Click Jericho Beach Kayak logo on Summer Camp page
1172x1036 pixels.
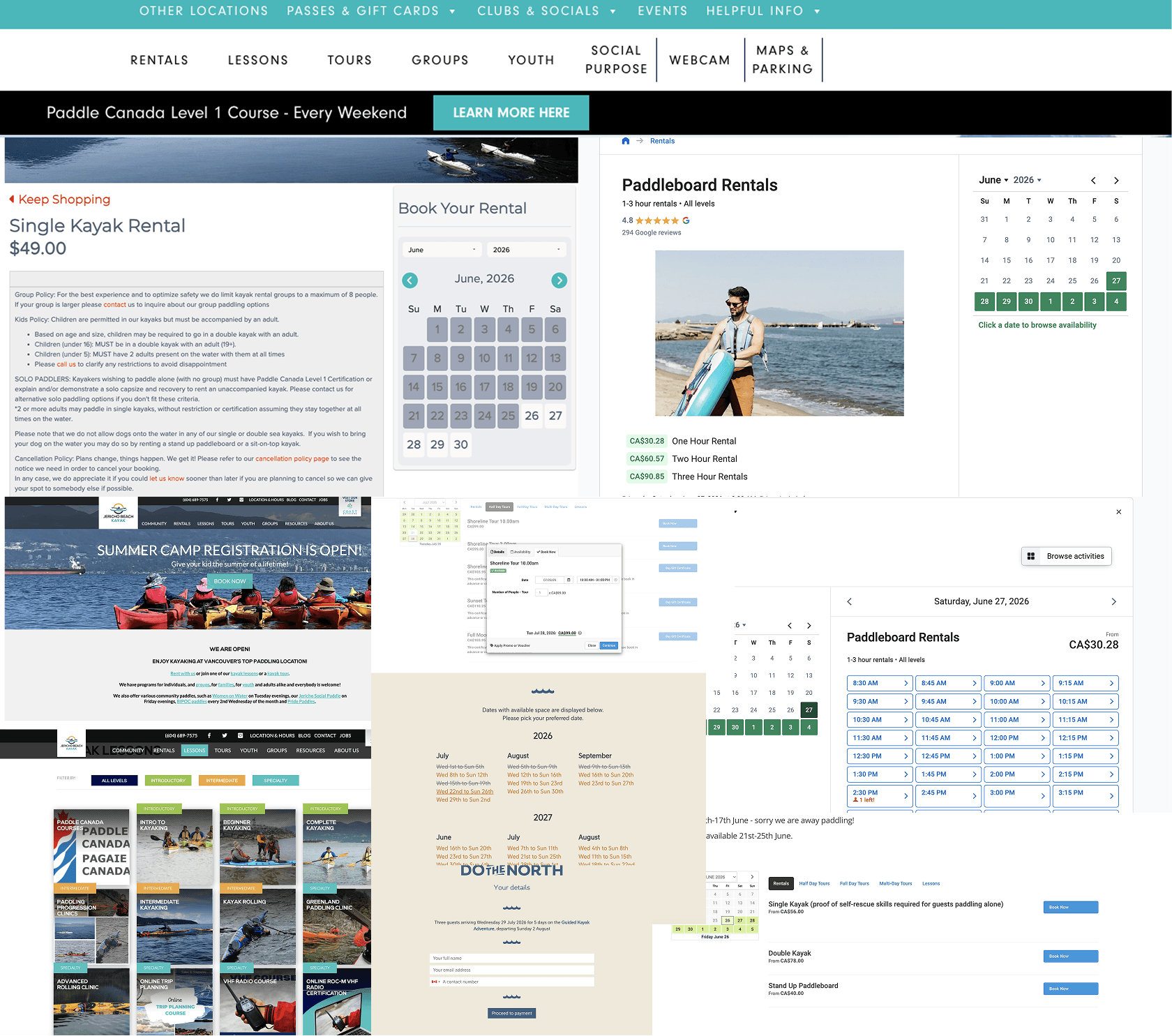[119, 513]
